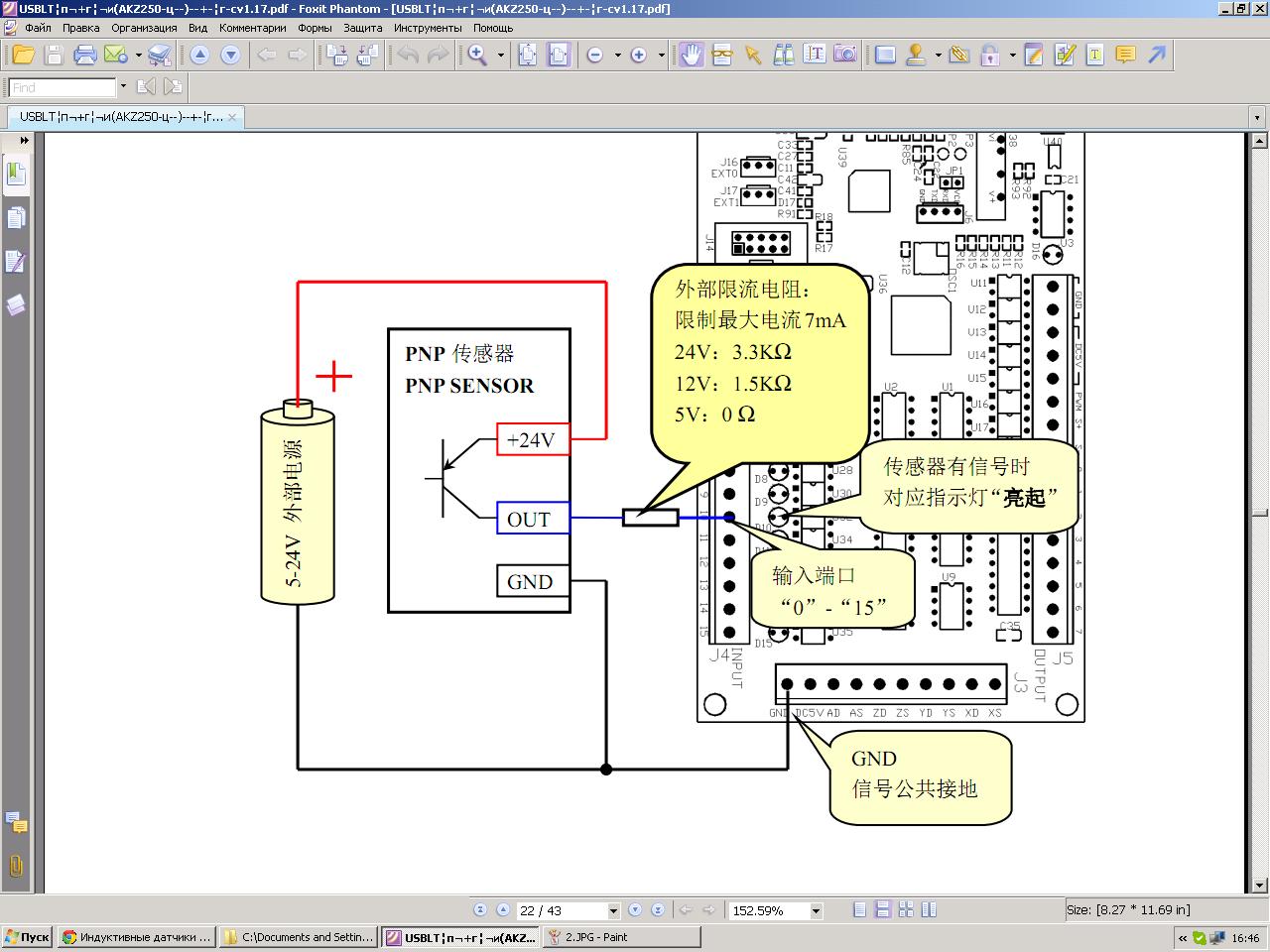The width and height of the screenshot is (1270, 952).
Task: Open the Comments panel in sidebar
Action: pyautogui.click(x=16, y=822)
